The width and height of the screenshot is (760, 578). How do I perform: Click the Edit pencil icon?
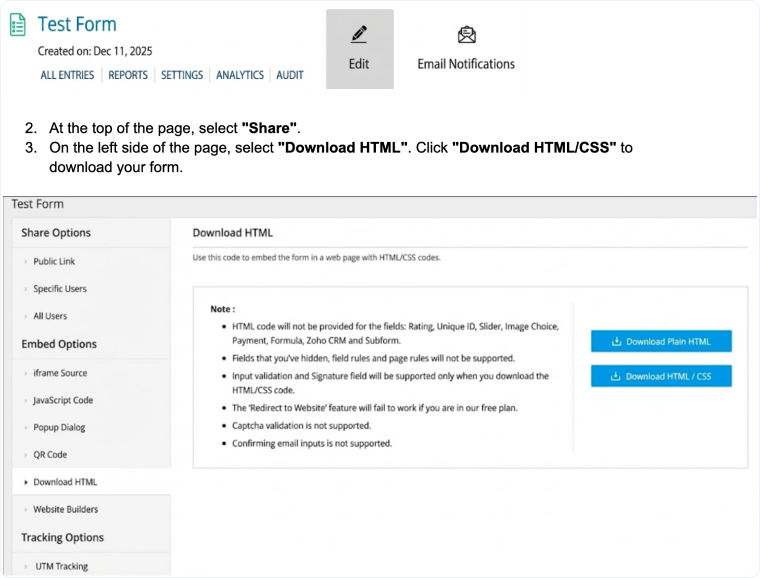coord(359,34)
